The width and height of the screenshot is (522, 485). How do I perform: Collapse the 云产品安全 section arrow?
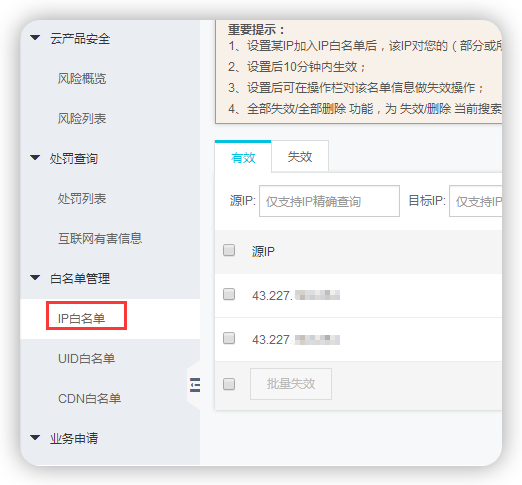pos(35,37)
